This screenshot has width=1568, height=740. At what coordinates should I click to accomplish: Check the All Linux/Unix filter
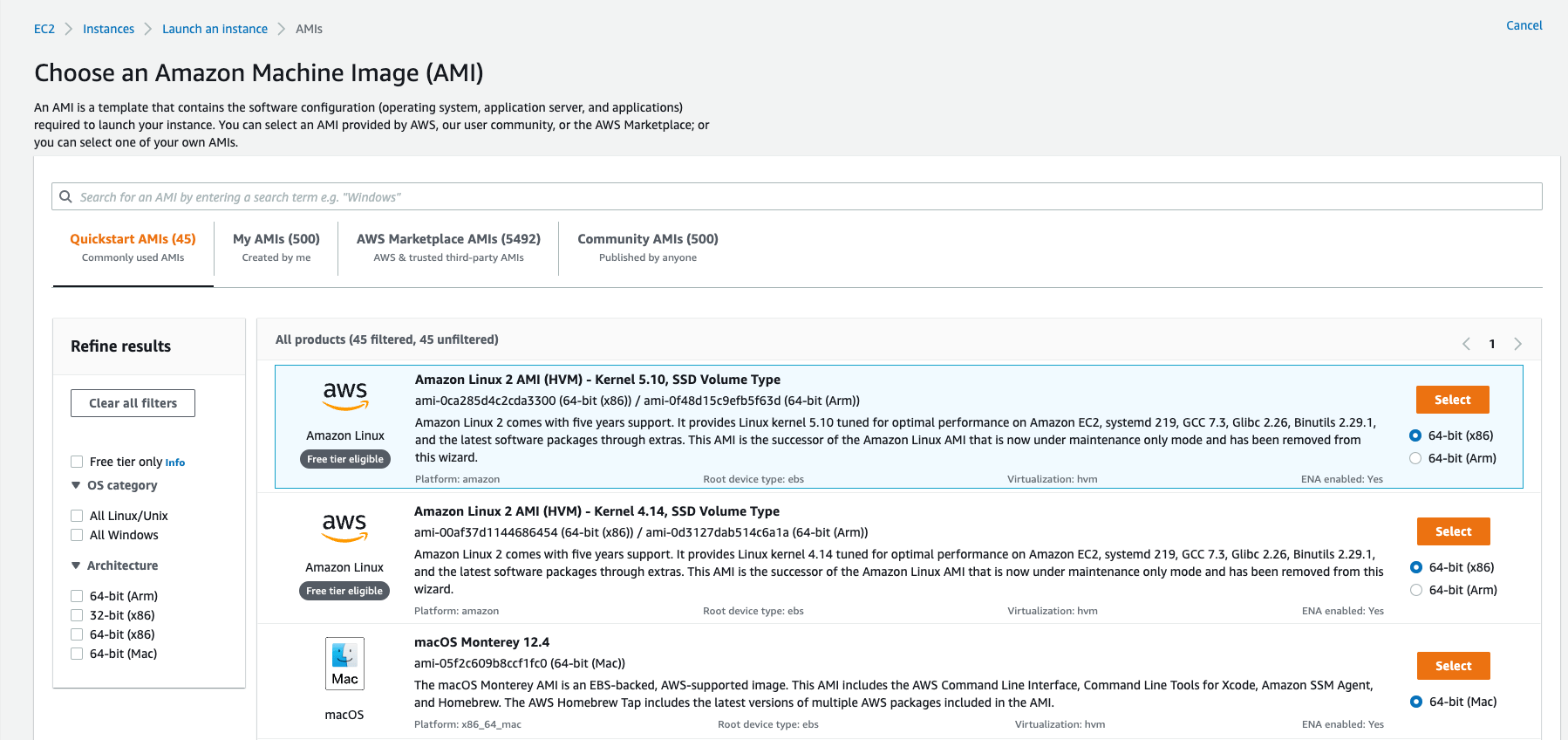(77, 516)
